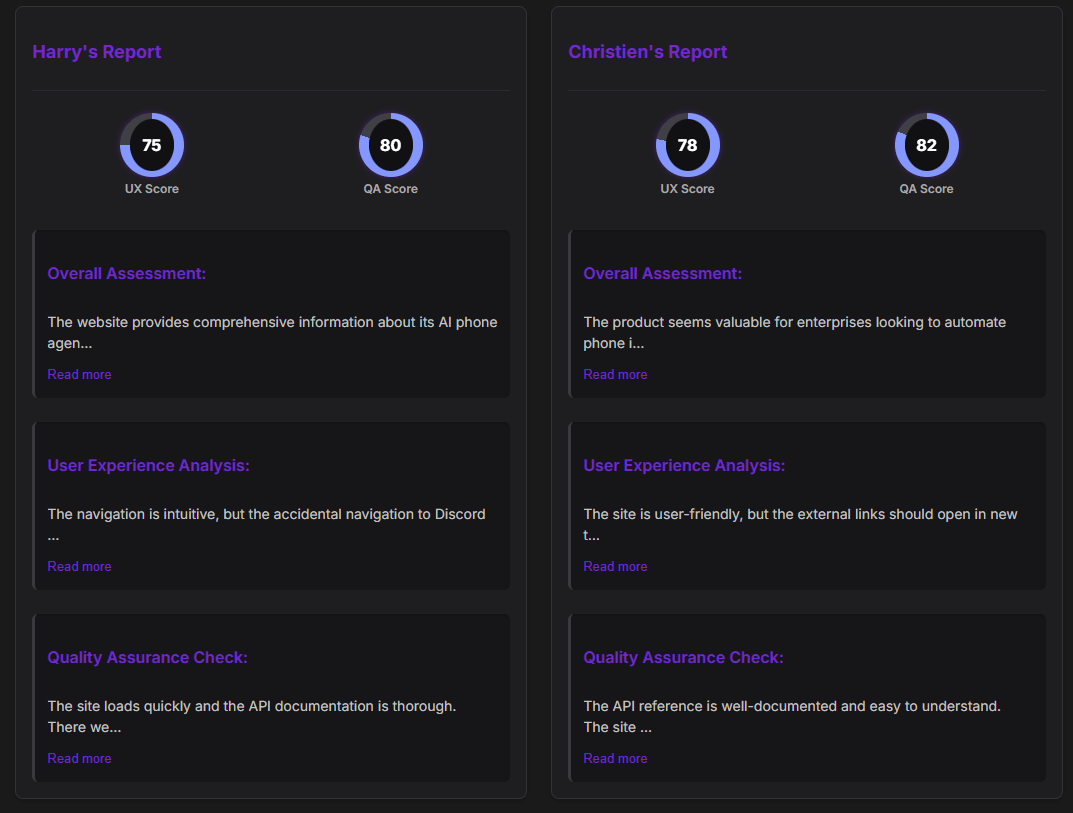Click Harry's UX Score gauge showing 75
Image resolution: width=1073 pixels, height=813 pixels.
pos(151,145)
